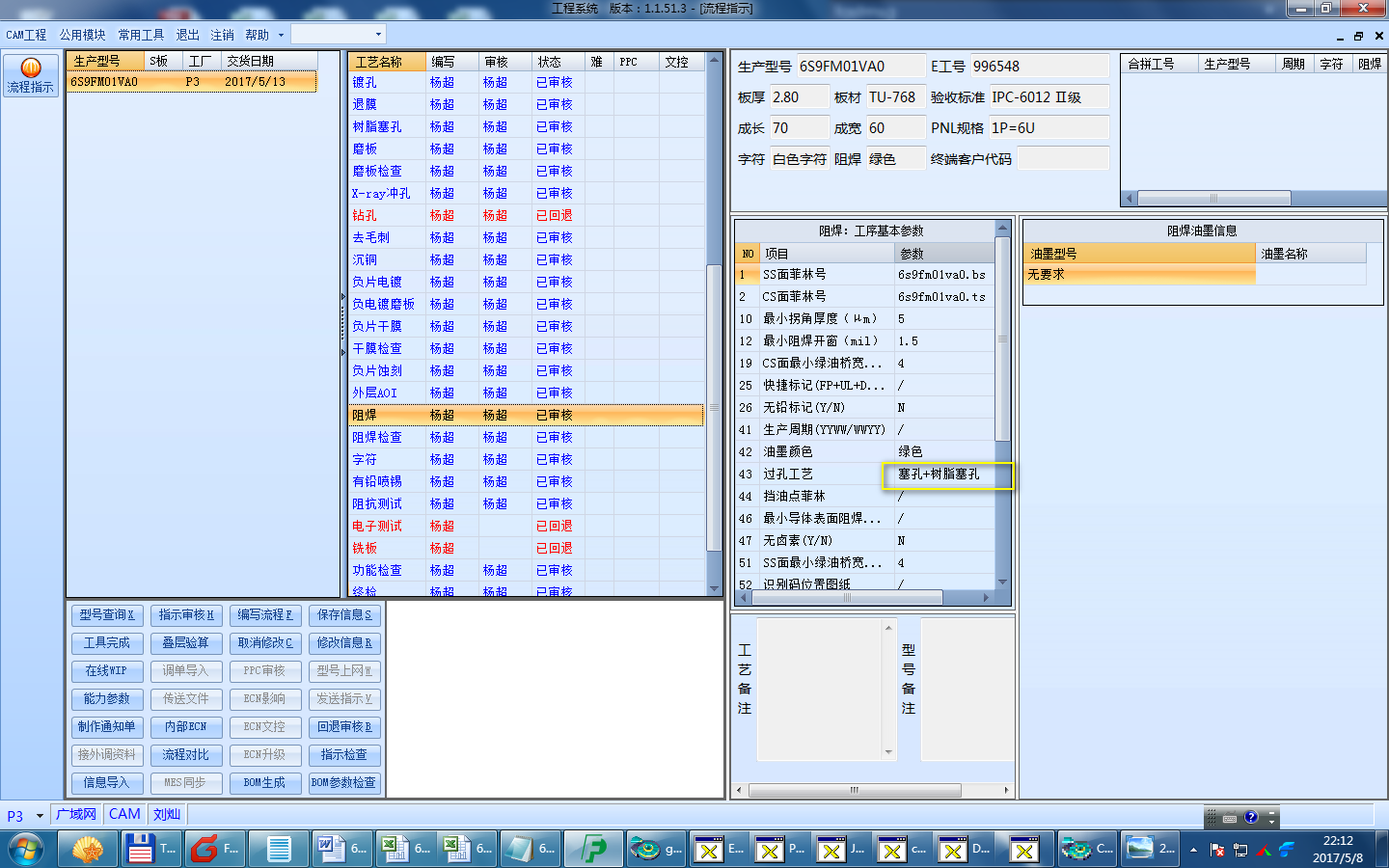Viewport: 1389px width, 868px height.
Task: Click the CAM status bar item
Action: pos(124,815)
